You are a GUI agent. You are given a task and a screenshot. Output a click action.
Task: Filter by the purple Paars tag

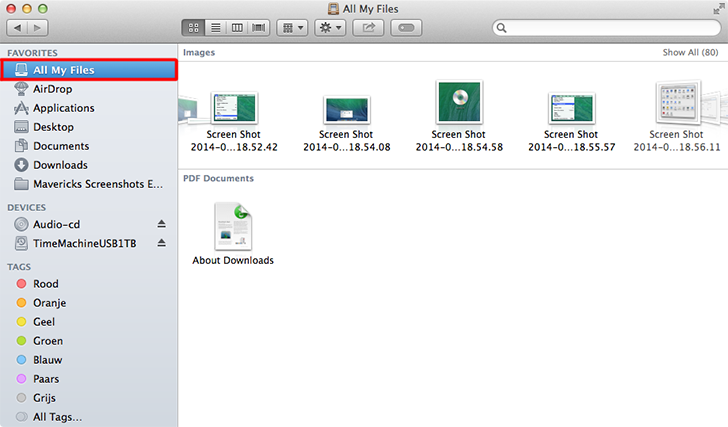tap(89, 379)
